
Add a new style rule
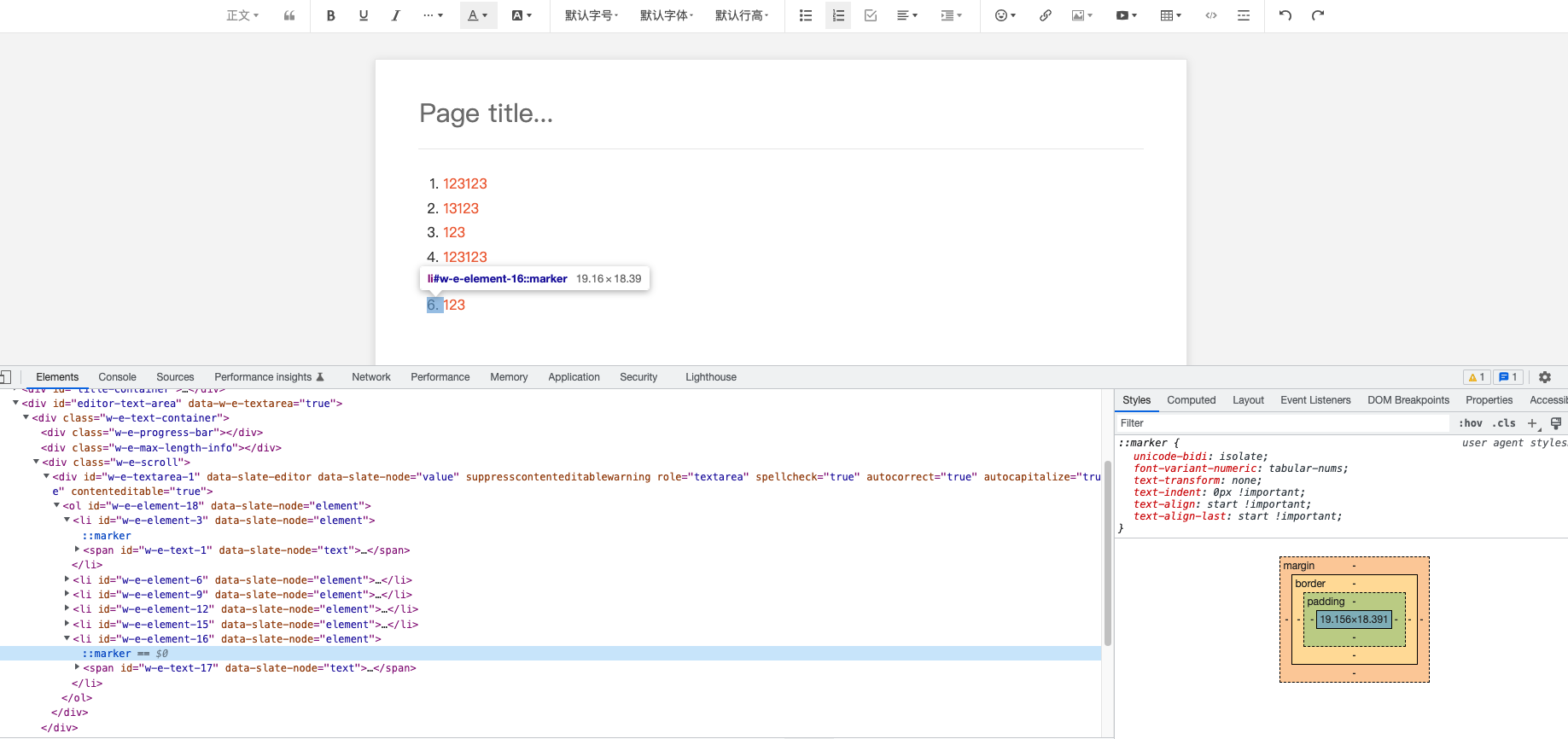click(x=1532, y=423)
